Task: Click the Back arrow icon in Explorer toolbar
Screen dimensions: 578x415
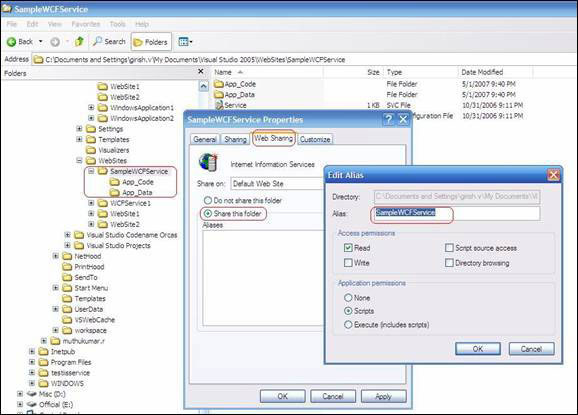Action: tap(11, 42)
